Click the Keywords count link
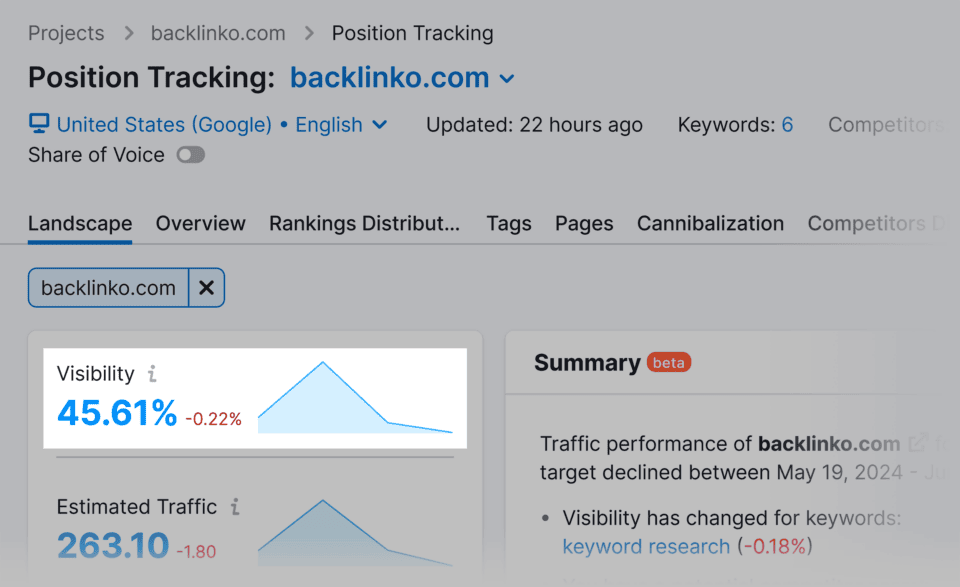Viewport: 960px width, 587px height. pyautogui.click(x=787, y=125)
